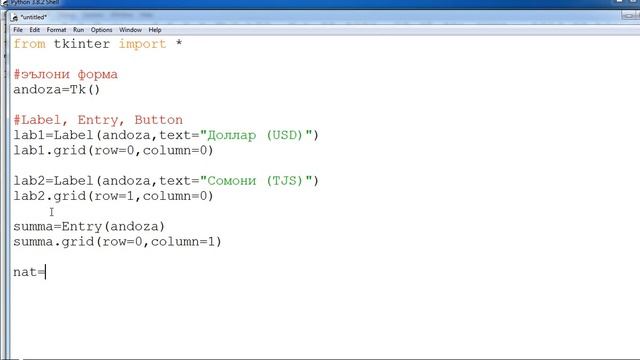Image resolution: width=640 pixels, height=360 pixels.
Task: Click the "from tkinter import *" line
Action: [x=98, y=44]
